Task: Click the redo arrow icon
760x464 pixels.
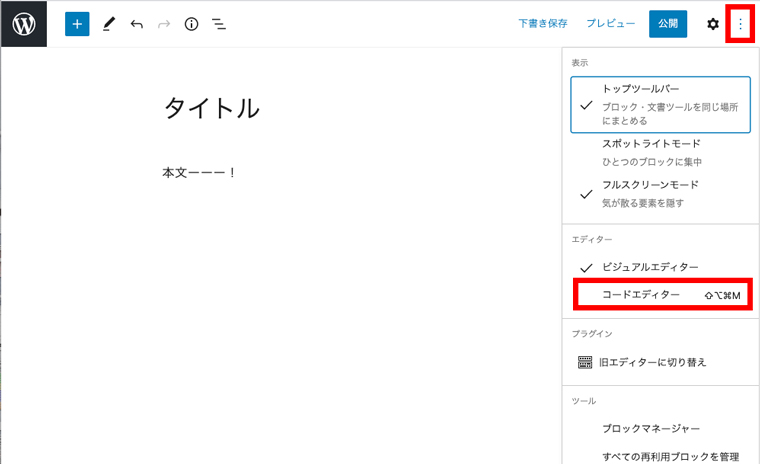Action: pos(164,24)
